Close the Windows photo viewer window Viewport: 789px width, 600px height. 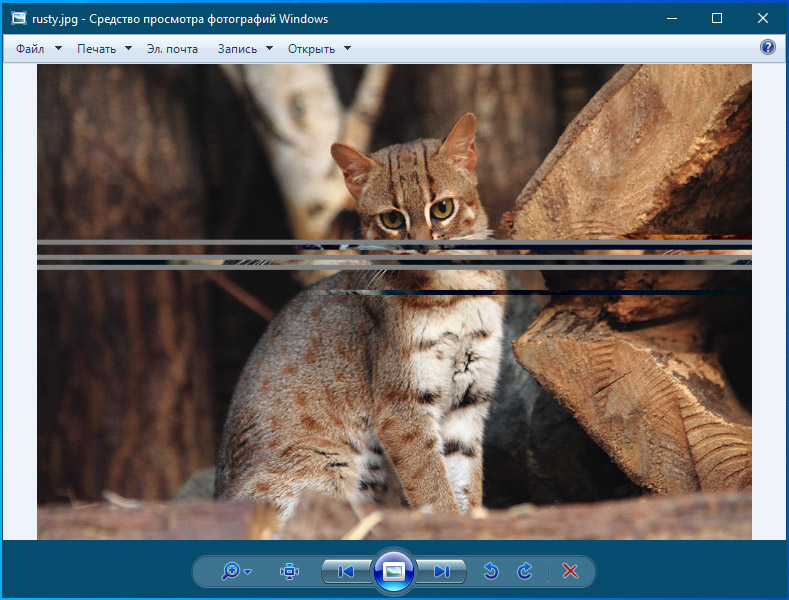tap(763, 19)
